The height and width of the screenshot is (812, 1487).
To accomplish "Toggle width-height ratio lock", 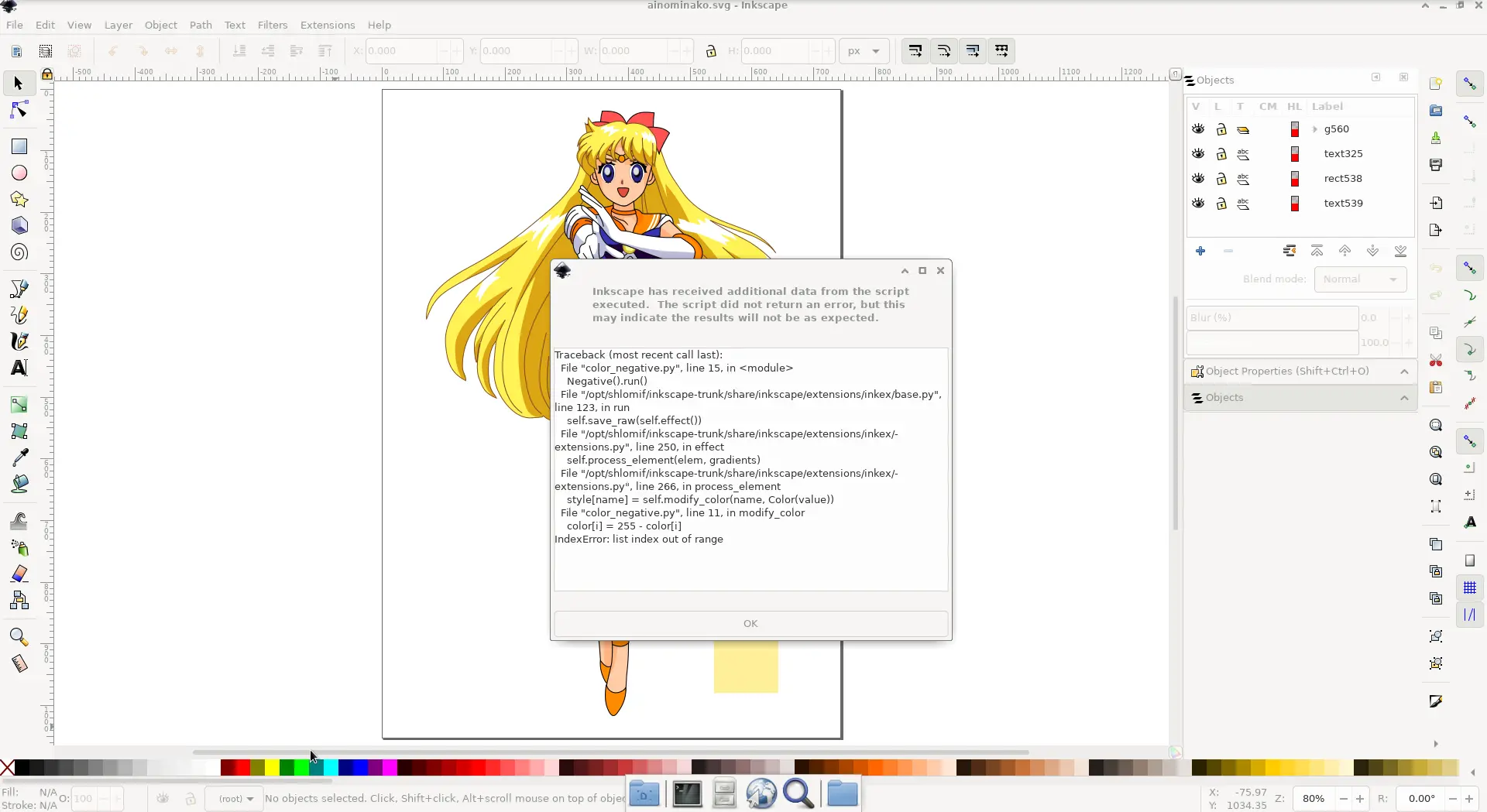I will [x=711, y=51].
